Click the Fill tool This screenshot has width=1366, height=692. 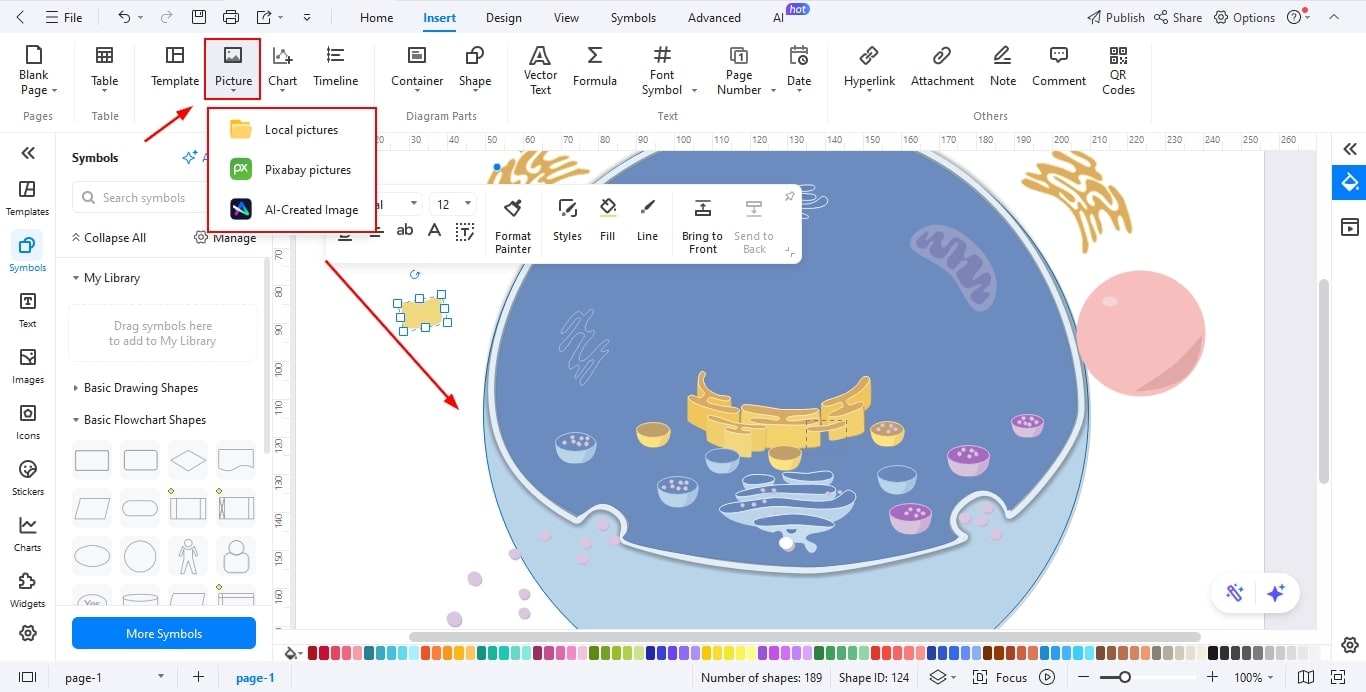point(607,220)
